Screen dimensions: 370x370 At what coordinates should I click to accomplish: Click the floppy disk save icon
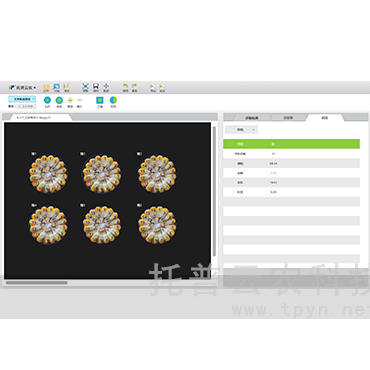(96, 86)
